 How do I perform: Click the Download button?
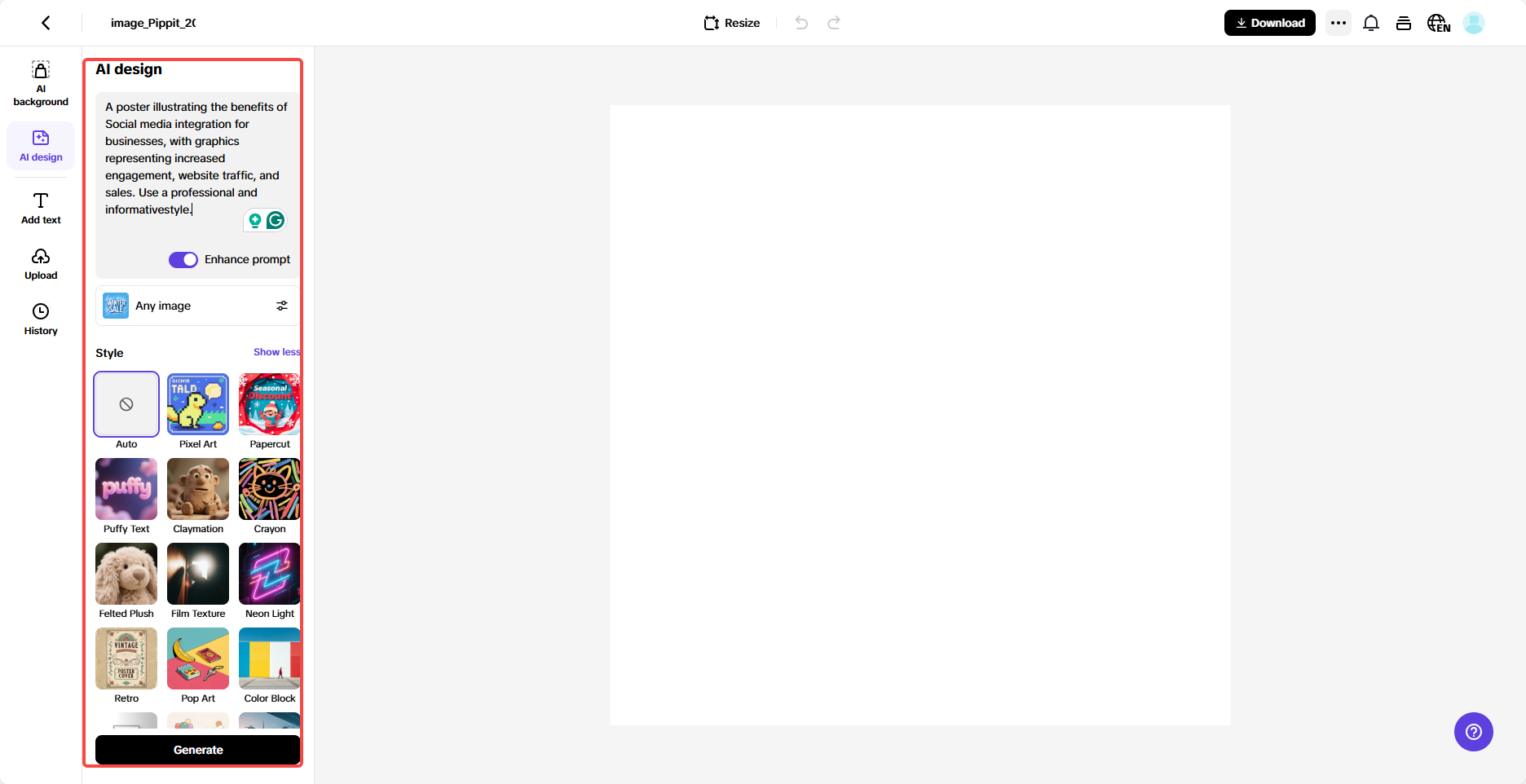[1270, 23]
